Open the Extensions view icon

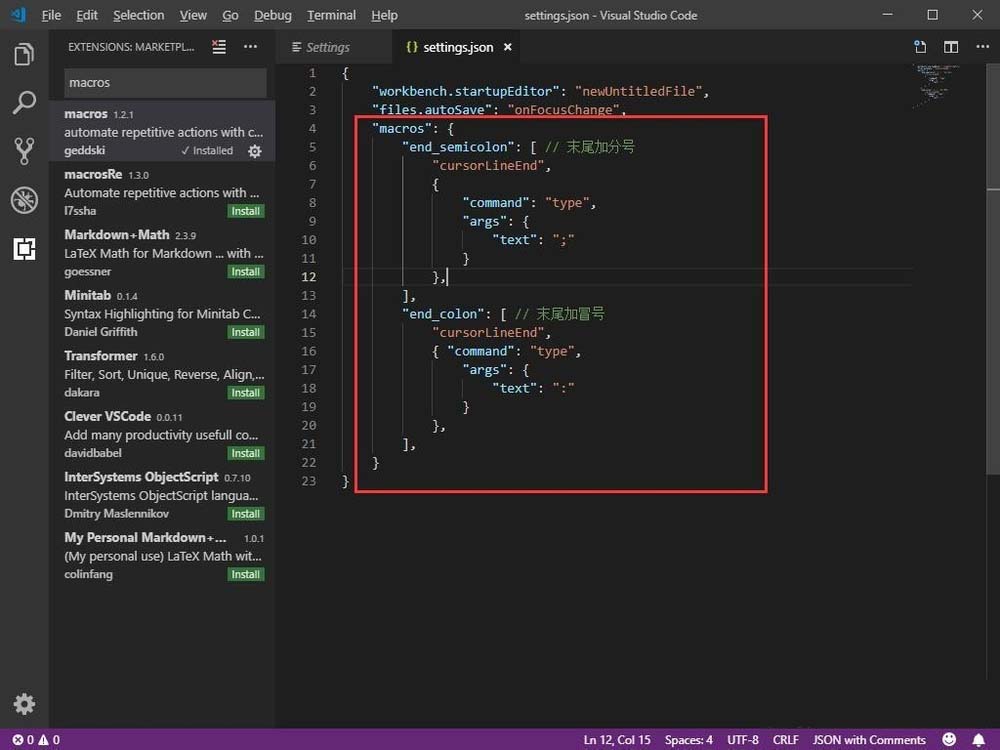[24, 249]
